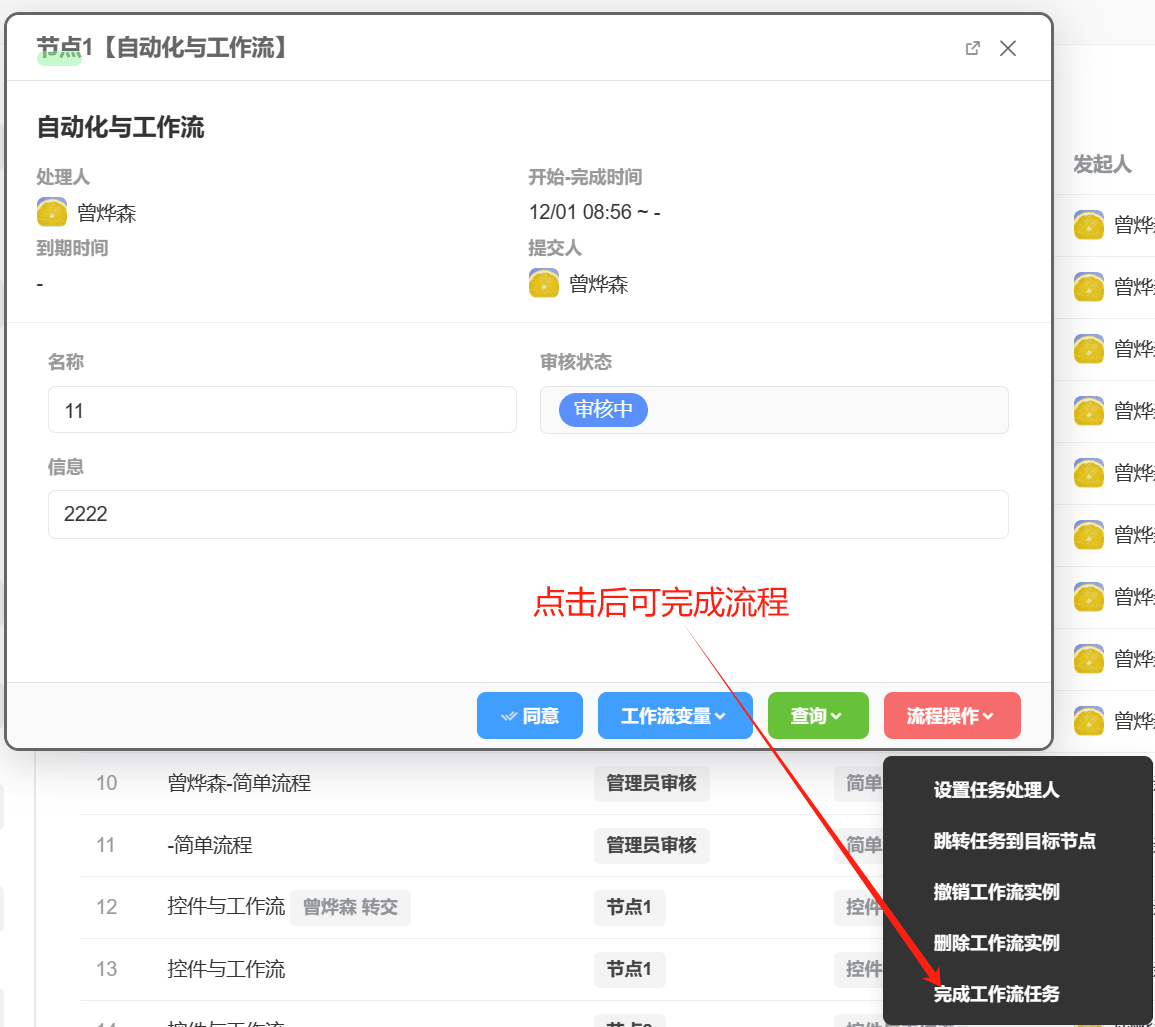Open row 11 -简单流程 entry
Screen dimensions: 1155x1027
pos(210,846)
